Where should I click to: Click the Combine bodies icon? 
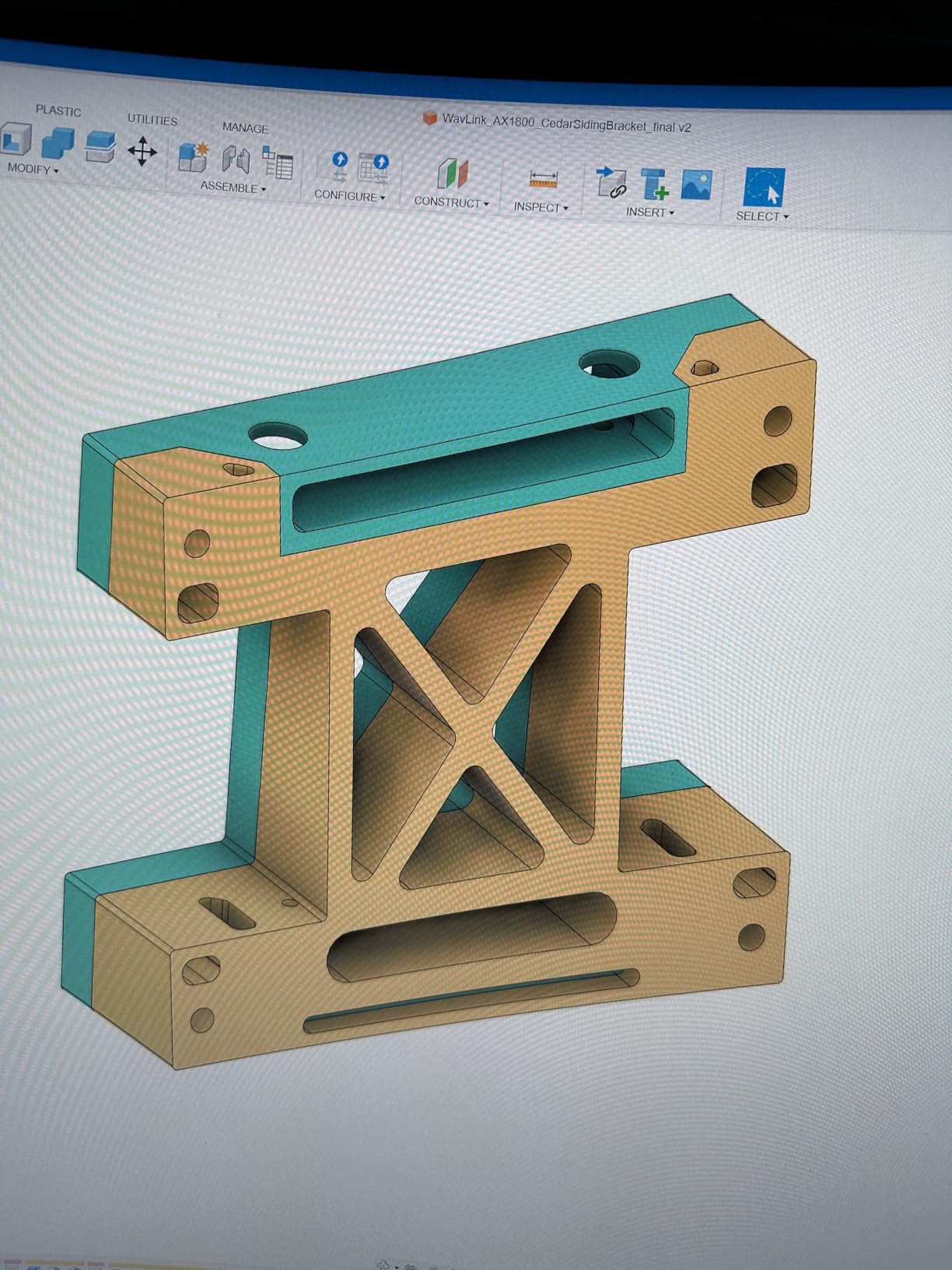[x=57, y=145]
